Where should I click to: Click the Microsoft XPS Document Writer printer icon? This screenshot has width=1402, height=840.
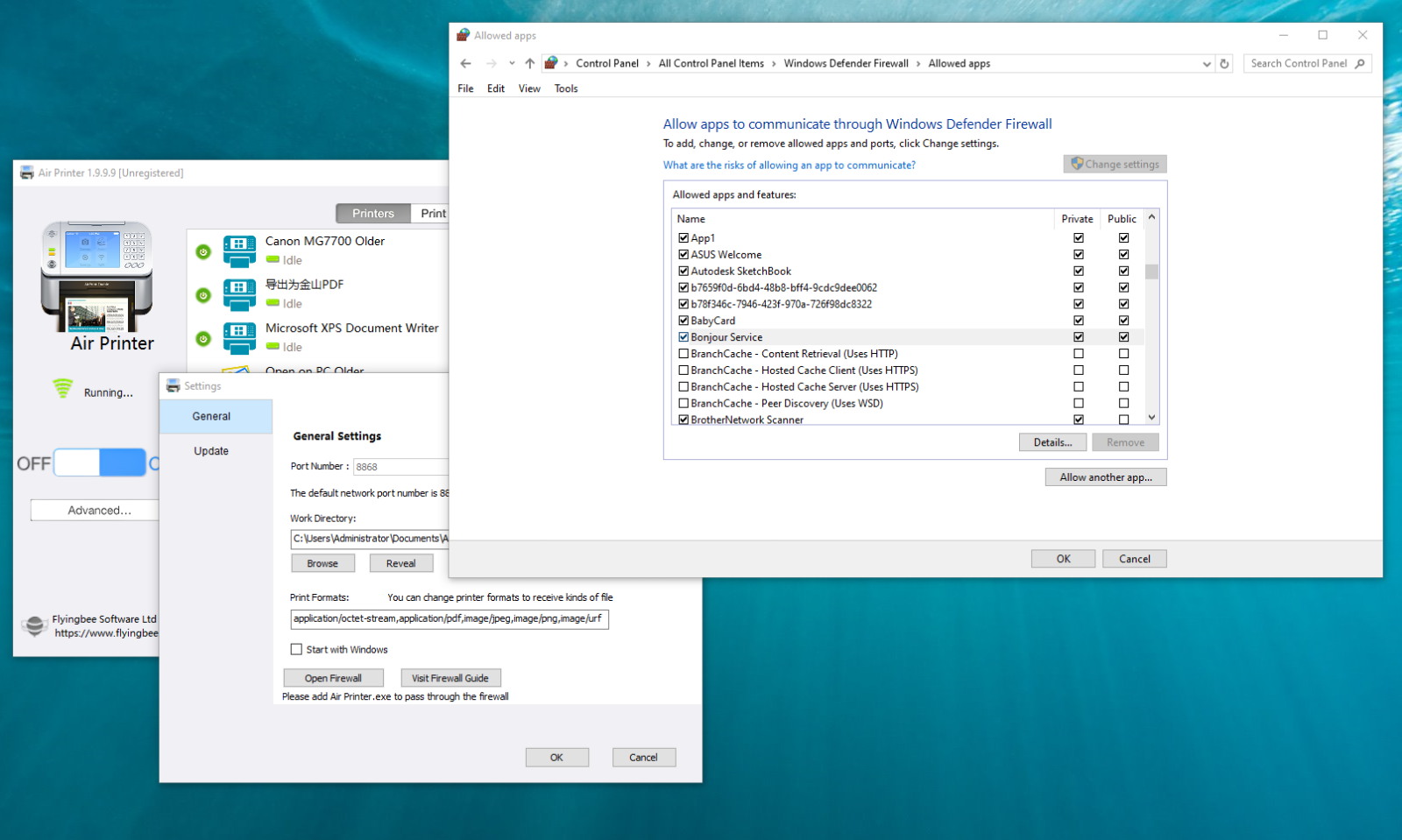(x=239, y=338)
